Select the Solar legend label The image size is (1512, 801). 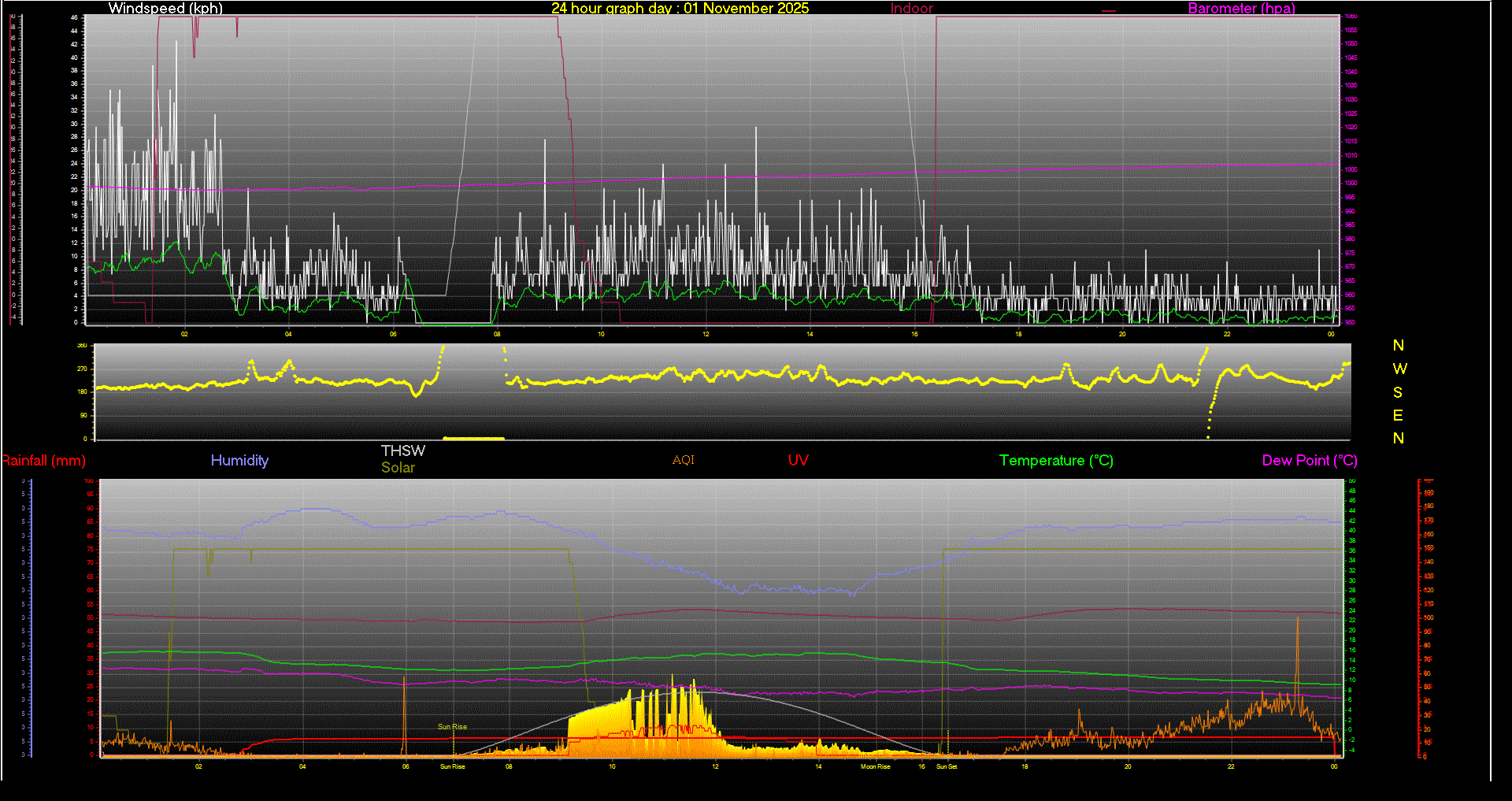[x=398, y=467]
